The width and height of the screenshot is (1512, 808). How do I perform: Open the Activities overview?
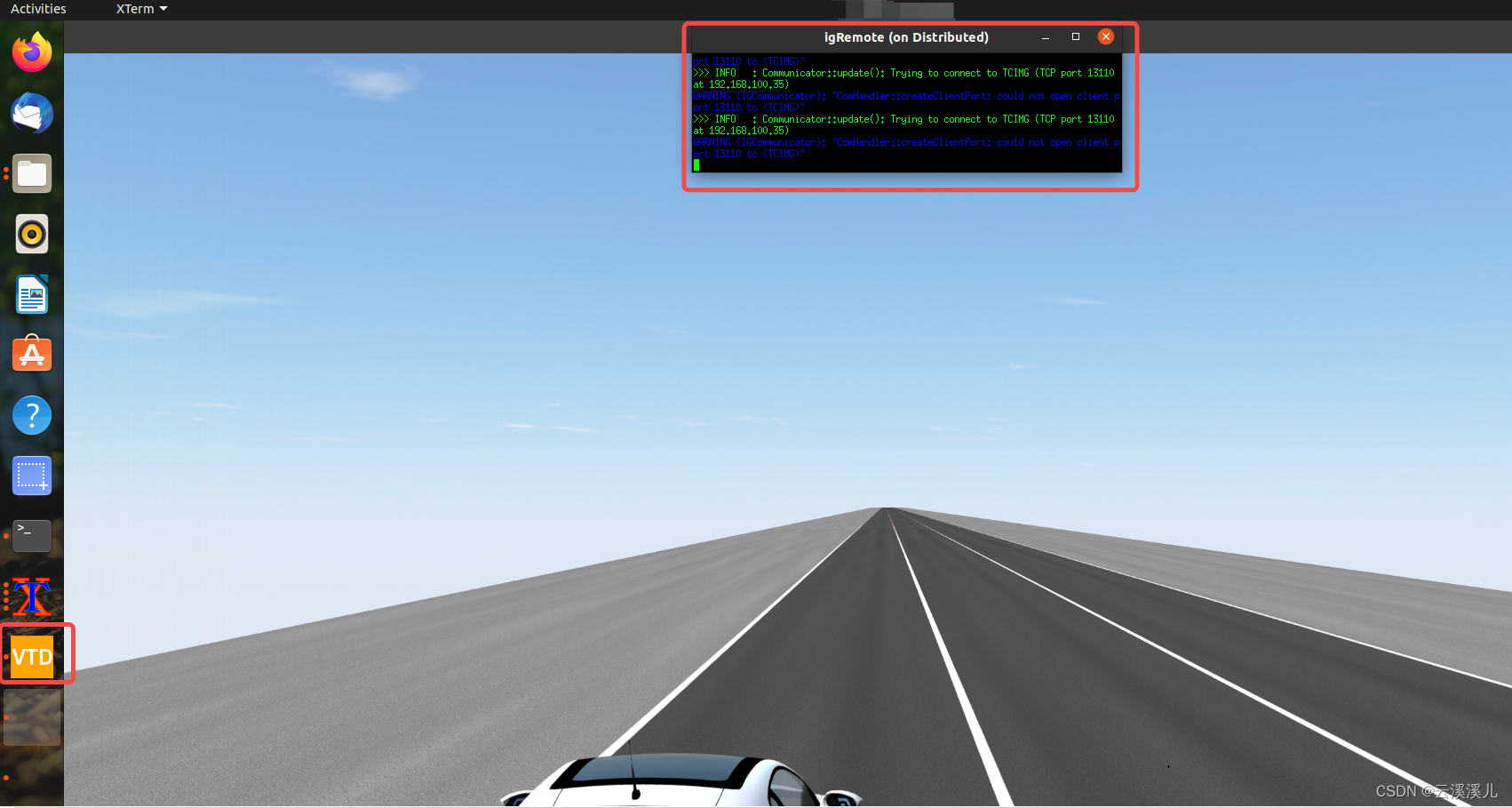tap(38, 9)
